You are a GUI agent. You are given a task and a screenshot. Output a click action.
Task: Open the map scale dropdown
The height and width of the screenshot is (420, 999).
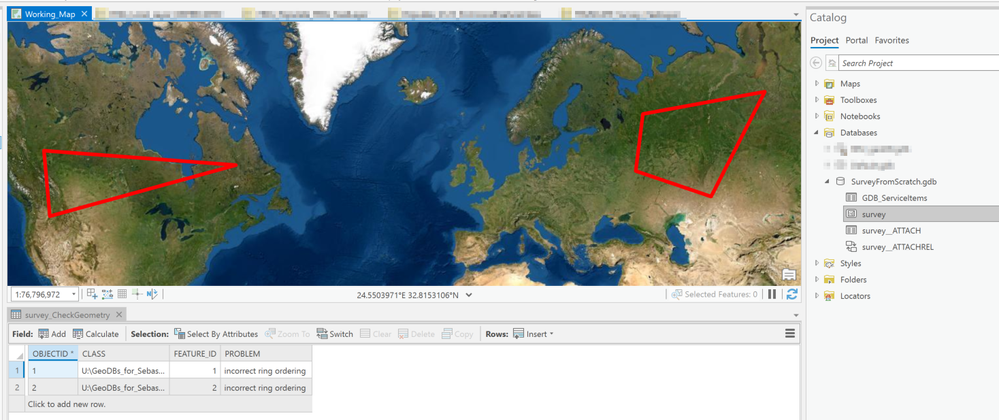[x=74, y=294]
